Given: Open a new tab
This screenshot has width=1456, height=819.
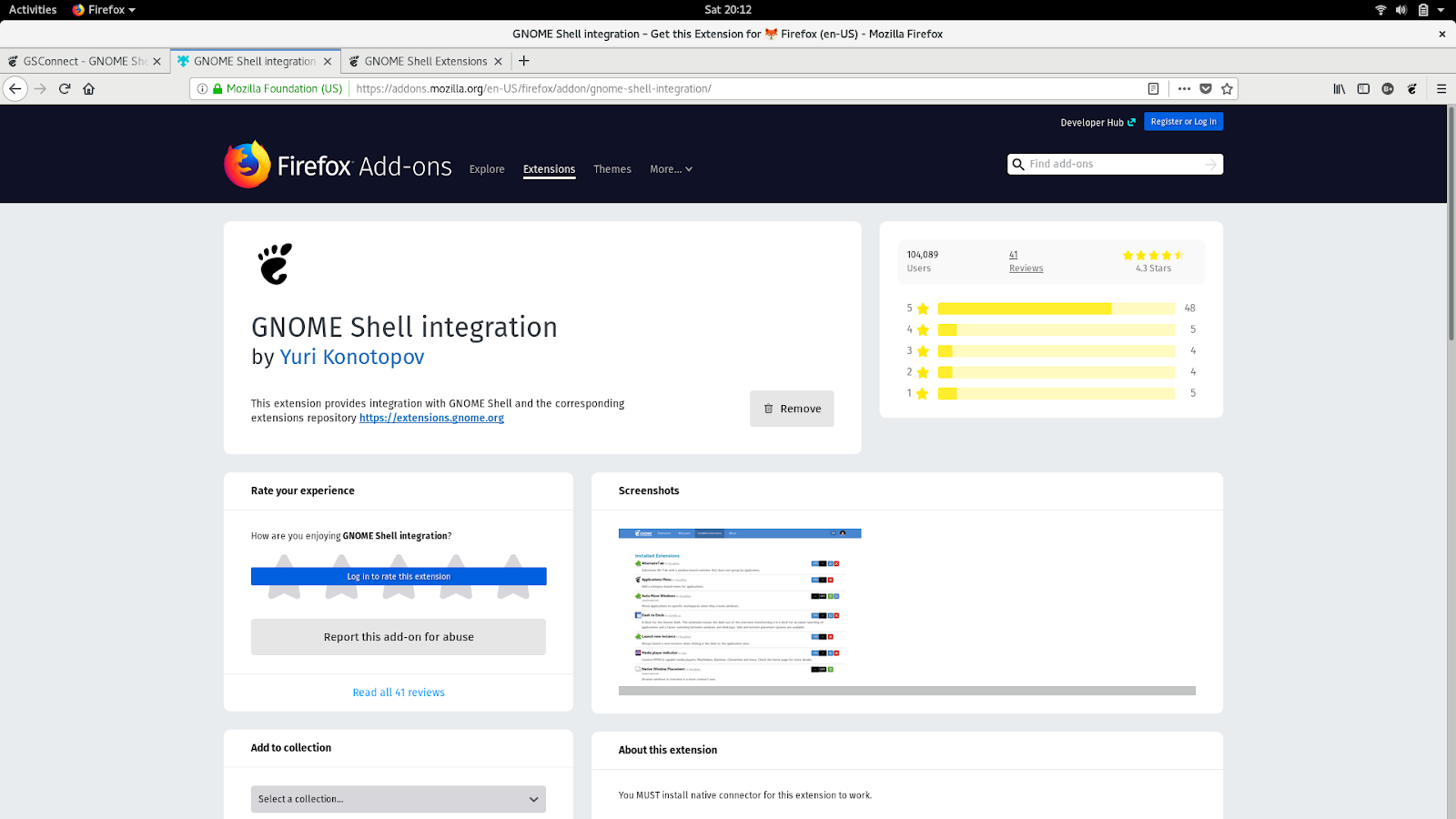Looking at the screenshot, I should tap(523, 61).
